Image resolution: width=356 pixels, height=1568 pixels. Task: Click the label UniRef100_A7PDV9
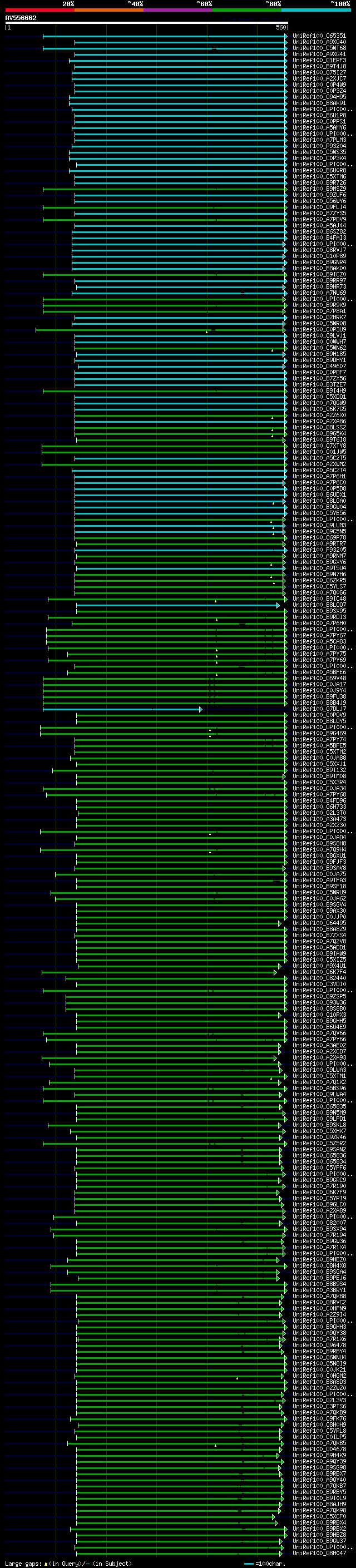point(319,220)
